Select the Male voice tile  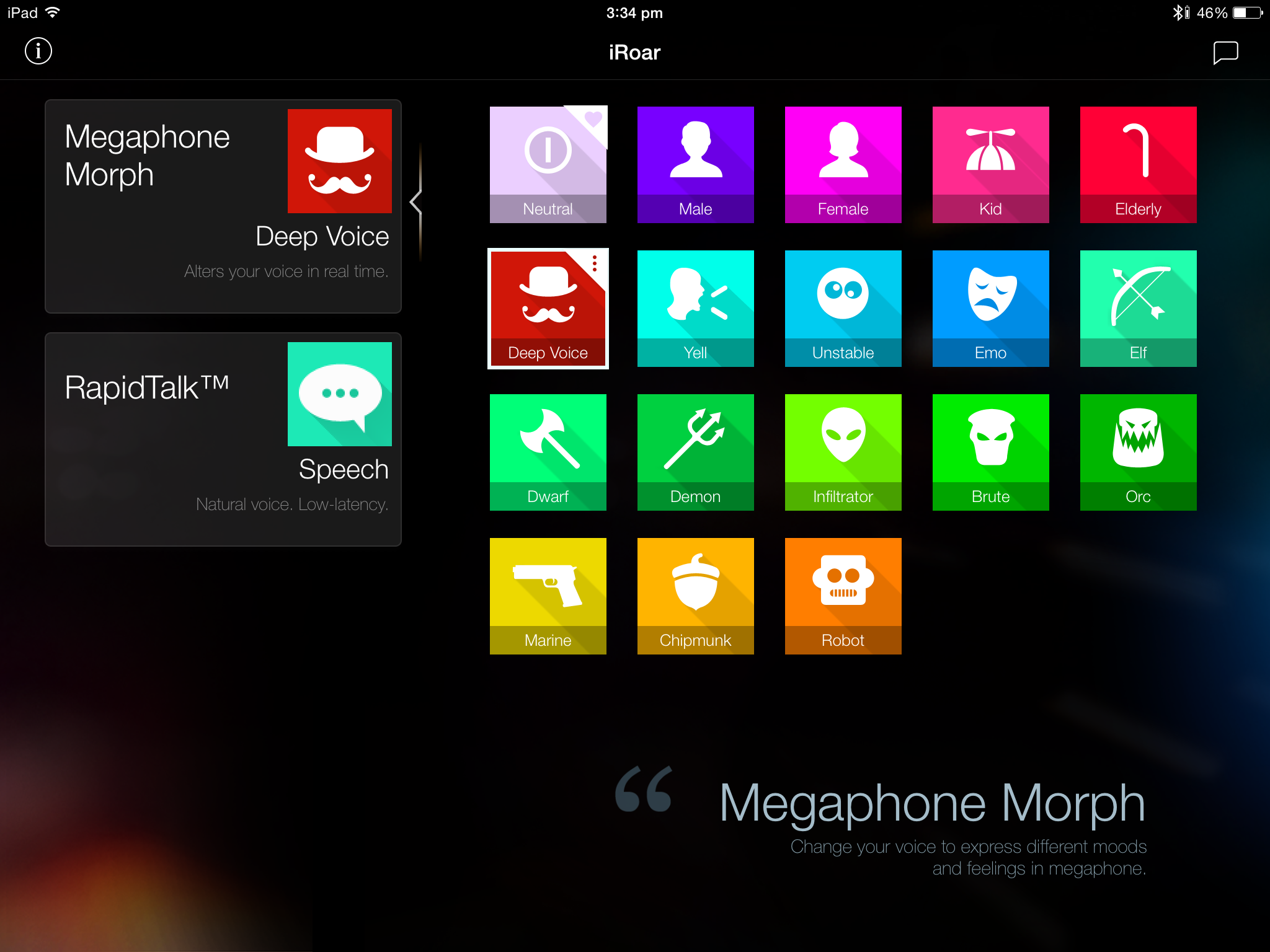(696, 165)
